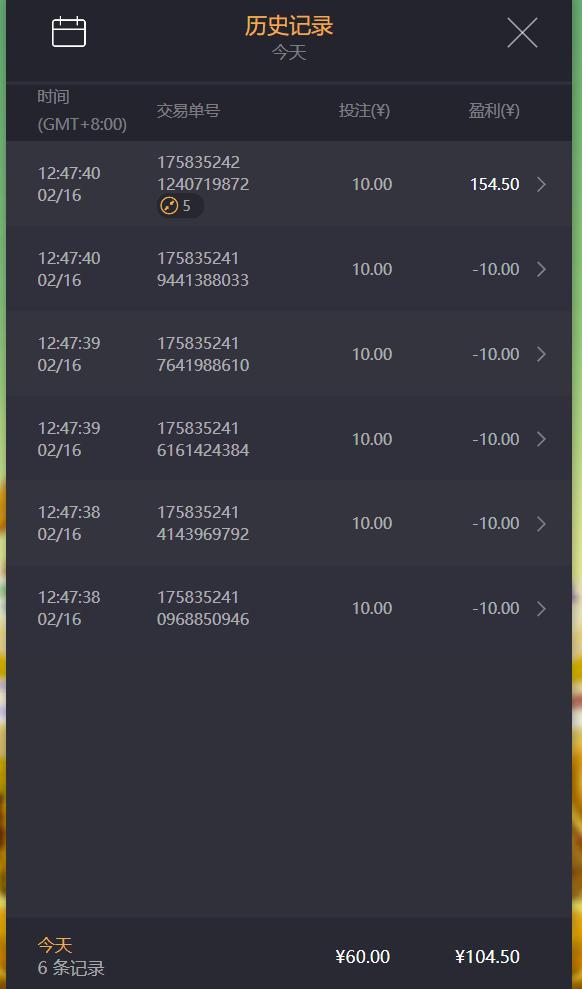
Task: Select transaction number 1758352417641988610
Action: point(203,354)
